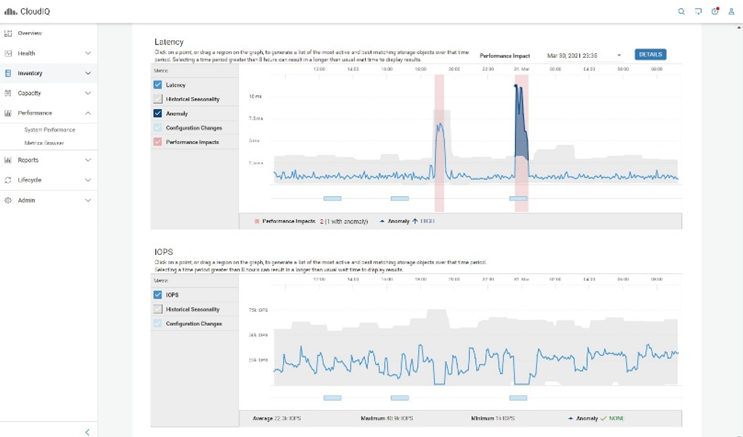Go to Metrics Browser submenu item

tap(44, 143)
